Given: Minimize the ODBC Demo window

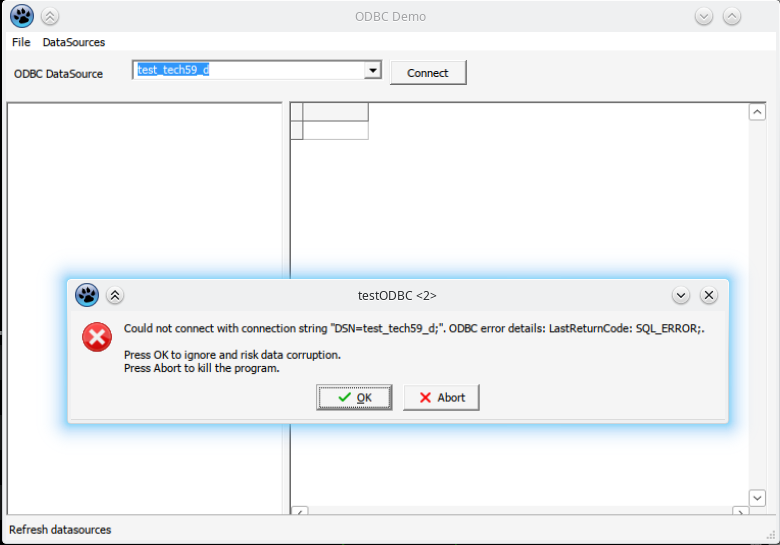Looking at the screenshot, I should pyautogui.click(x=703, y=16).
